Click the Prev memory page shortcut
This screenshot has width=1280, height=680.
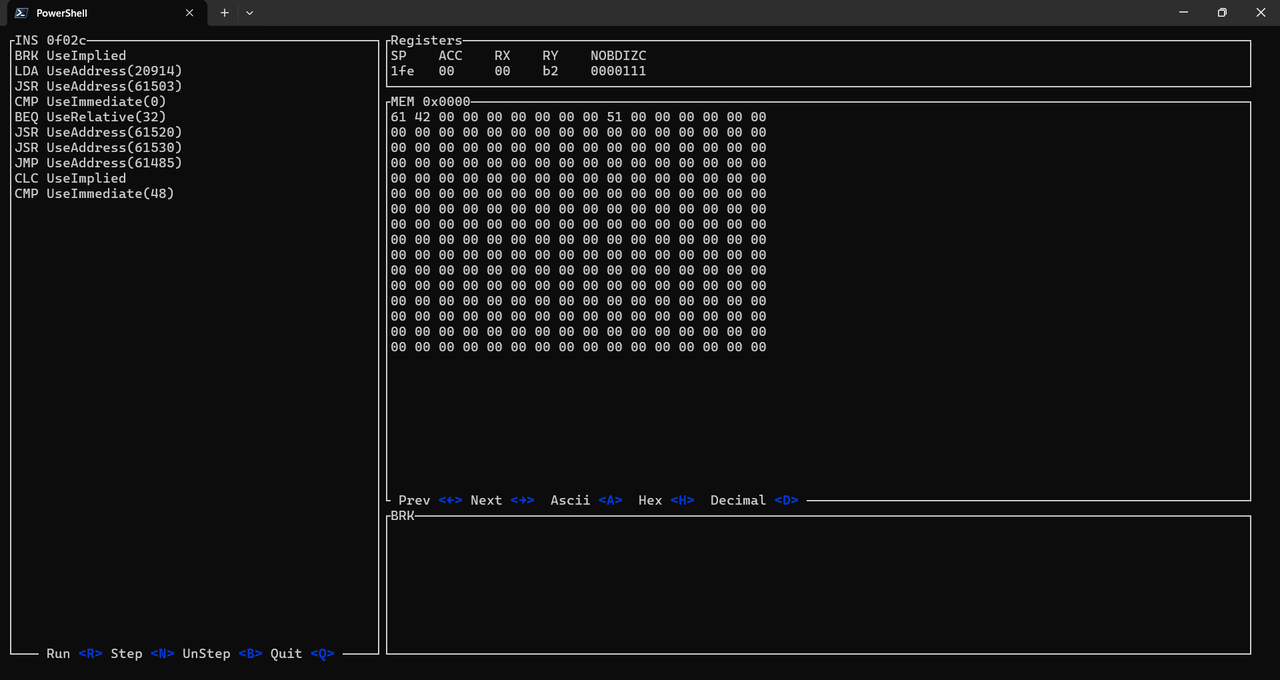430,500
